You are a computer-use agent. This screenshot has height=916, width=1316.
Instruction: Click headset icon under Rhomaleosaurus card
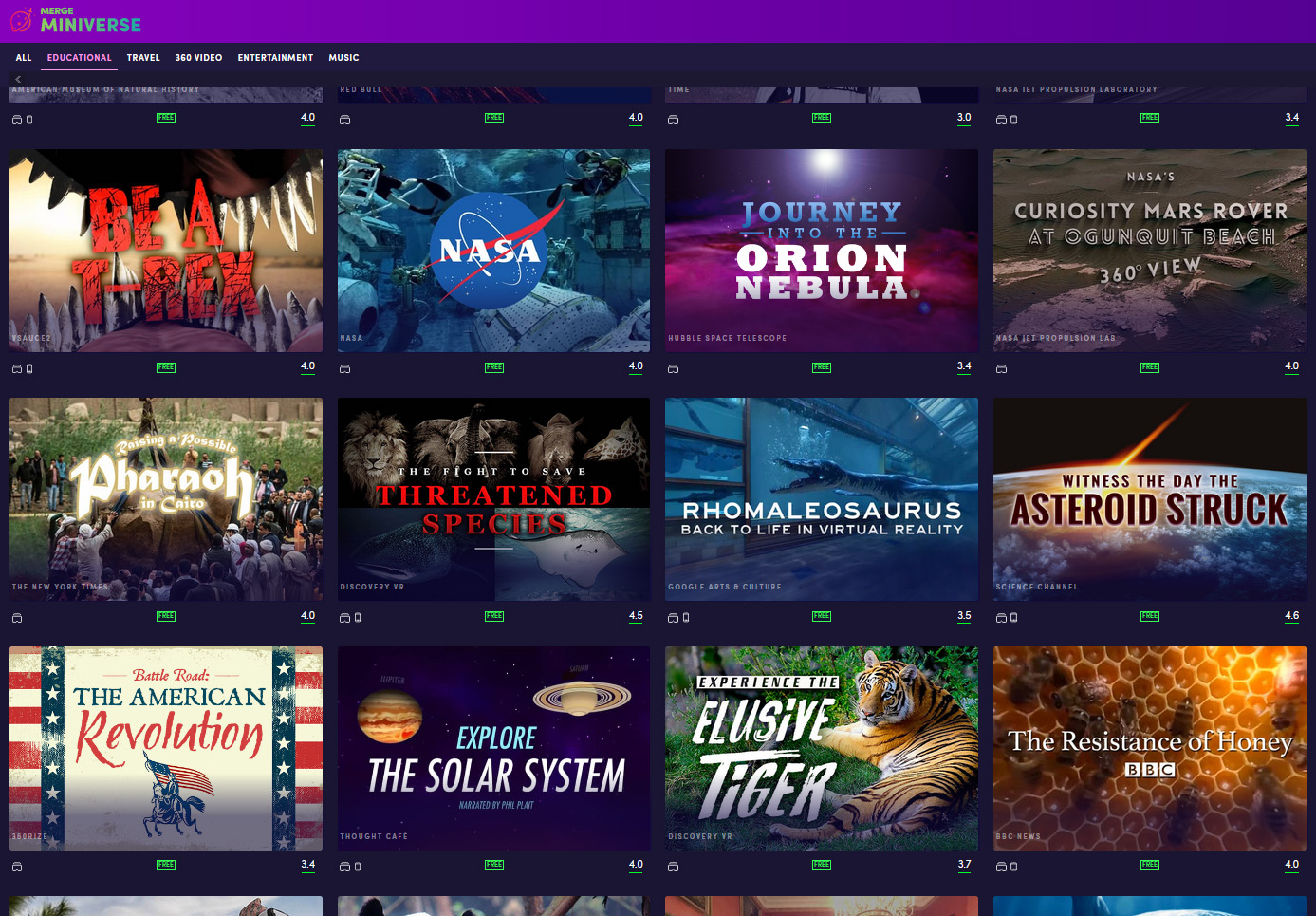pyautogui.click(x=673, y=618)
